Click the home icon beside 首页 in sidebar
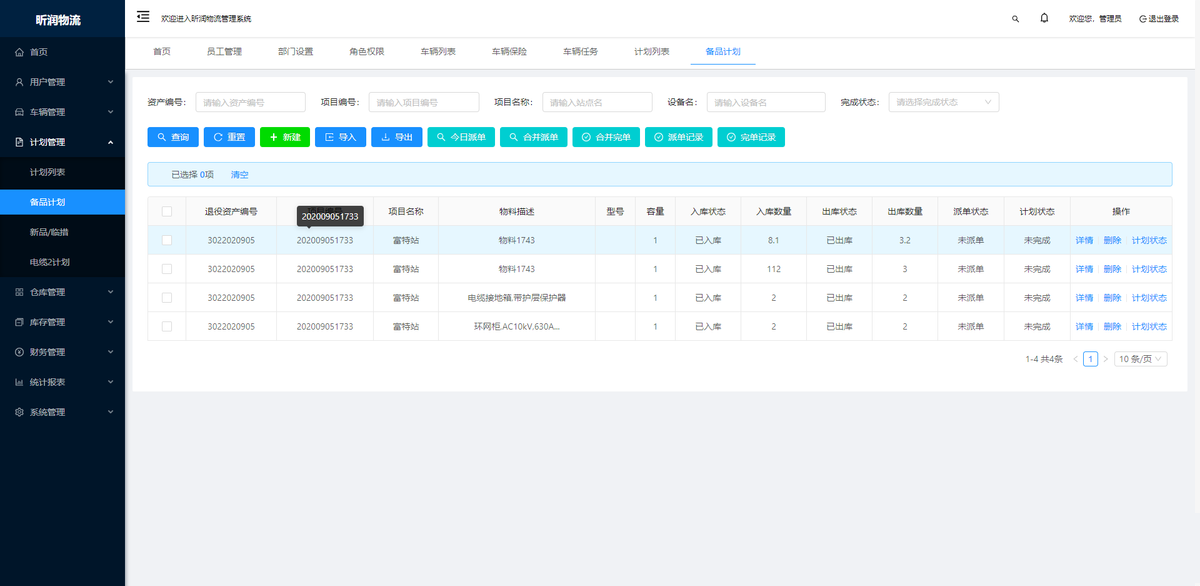The image size is (1200, 586). (x=20, y=52)
